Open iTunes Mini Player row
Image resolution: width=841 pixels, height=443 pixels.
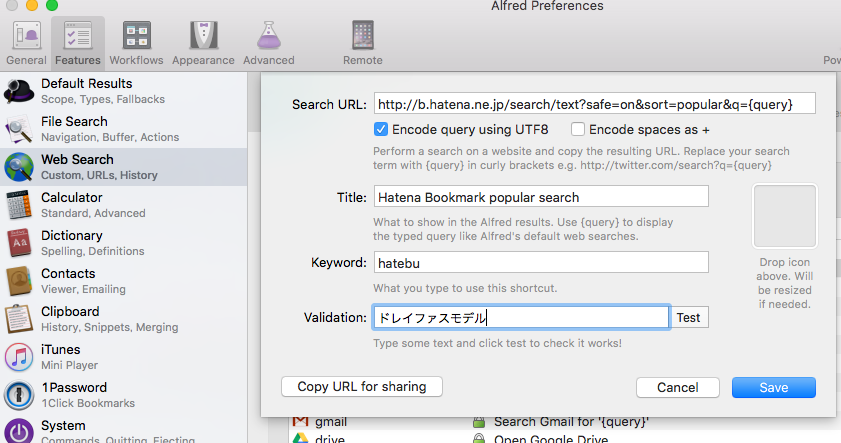(123, 357)
